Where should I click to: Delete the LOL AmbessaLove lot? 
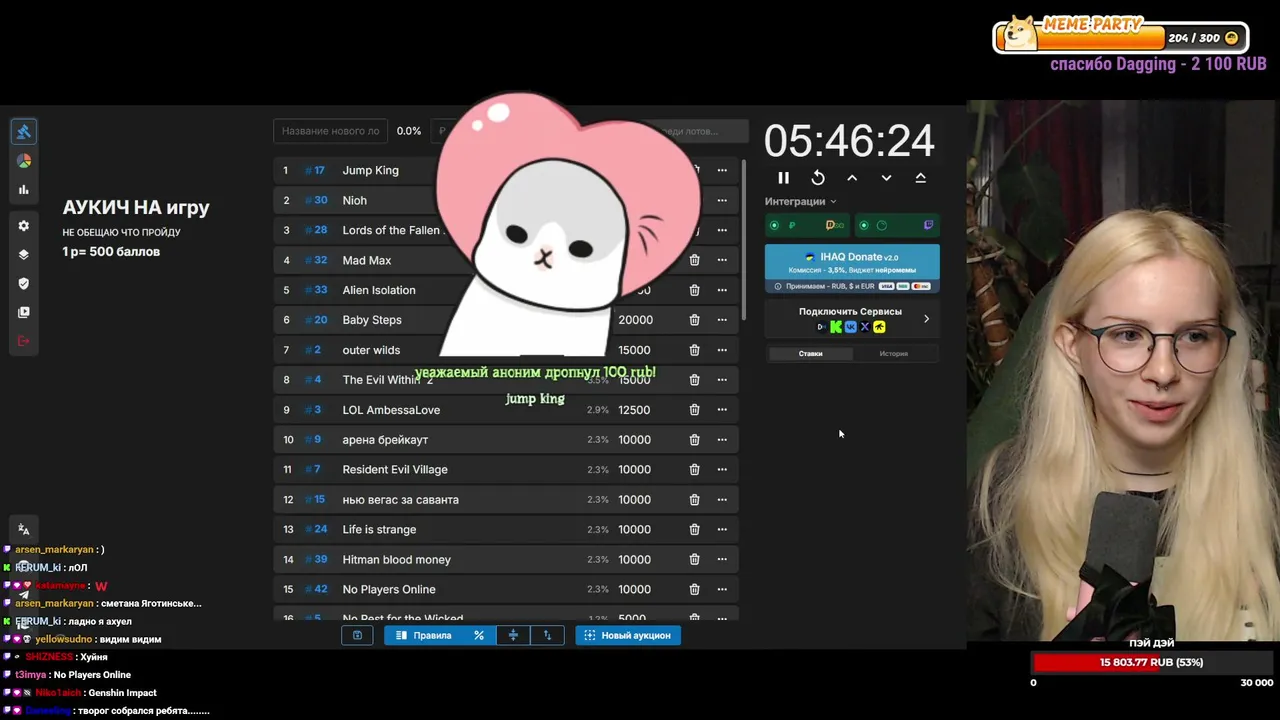click(694, 410)
